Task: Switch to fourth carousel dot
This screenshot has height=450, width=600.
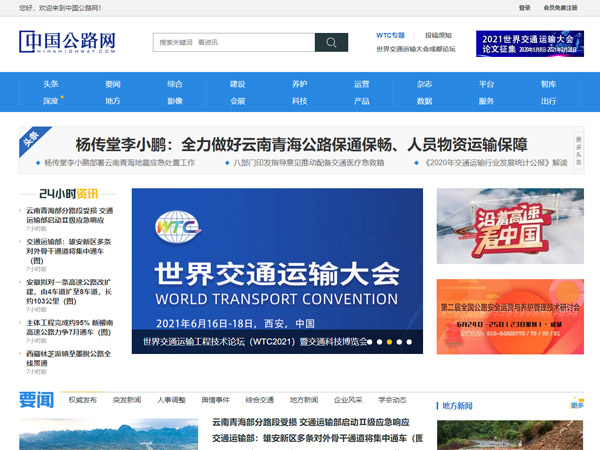Action: point(399,342)
